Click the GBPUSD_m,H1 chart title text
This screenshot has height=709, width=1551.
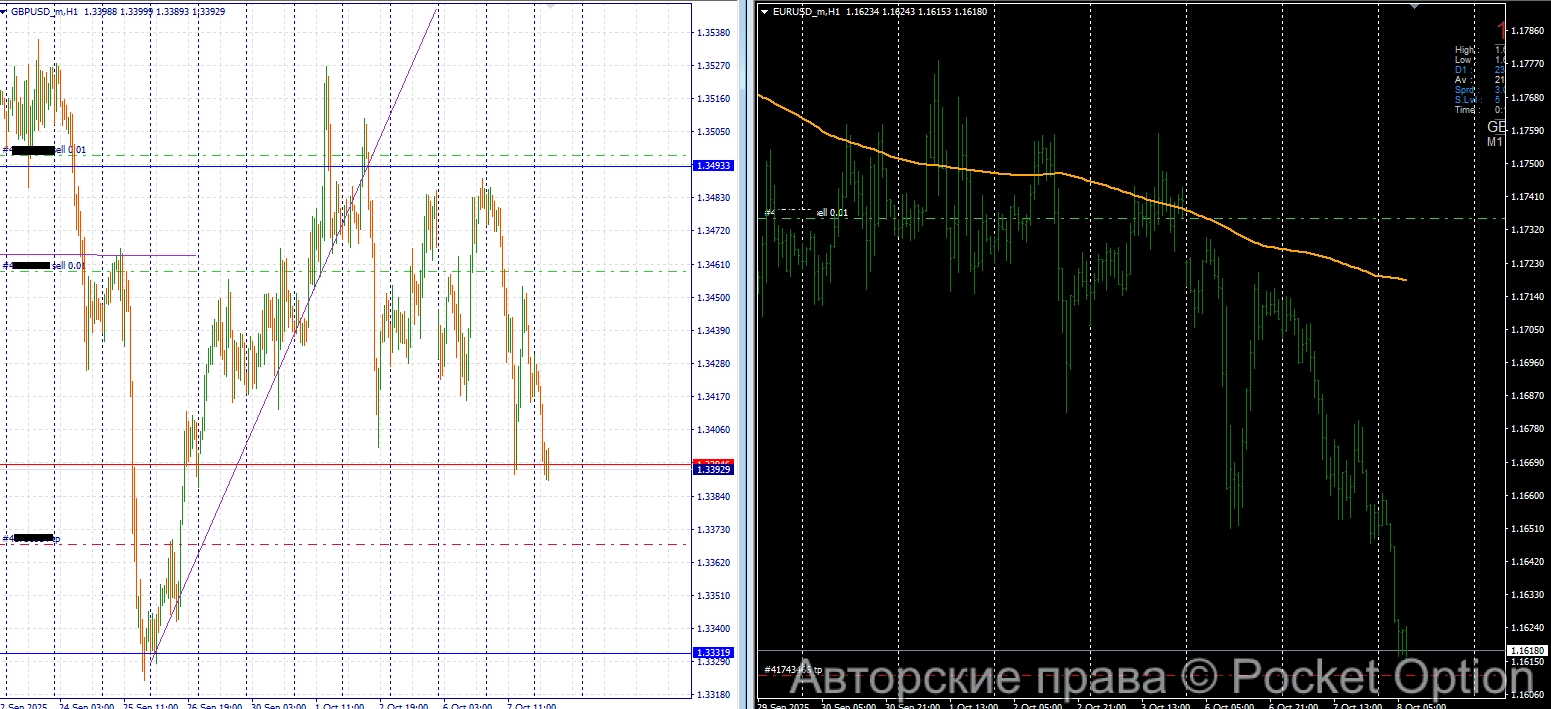pos(45,12)
